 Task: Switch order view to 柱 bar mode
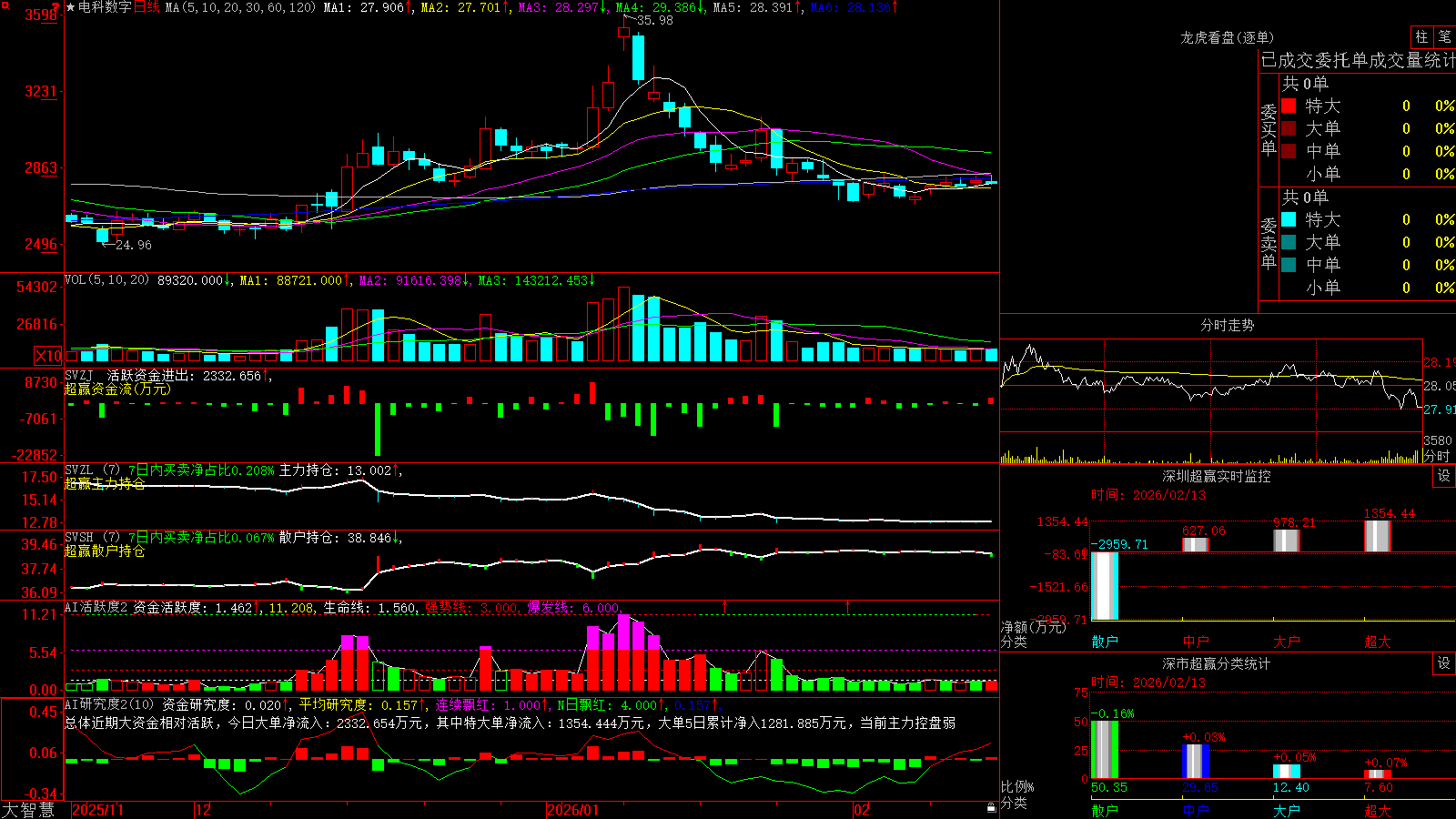(1421, 36)
